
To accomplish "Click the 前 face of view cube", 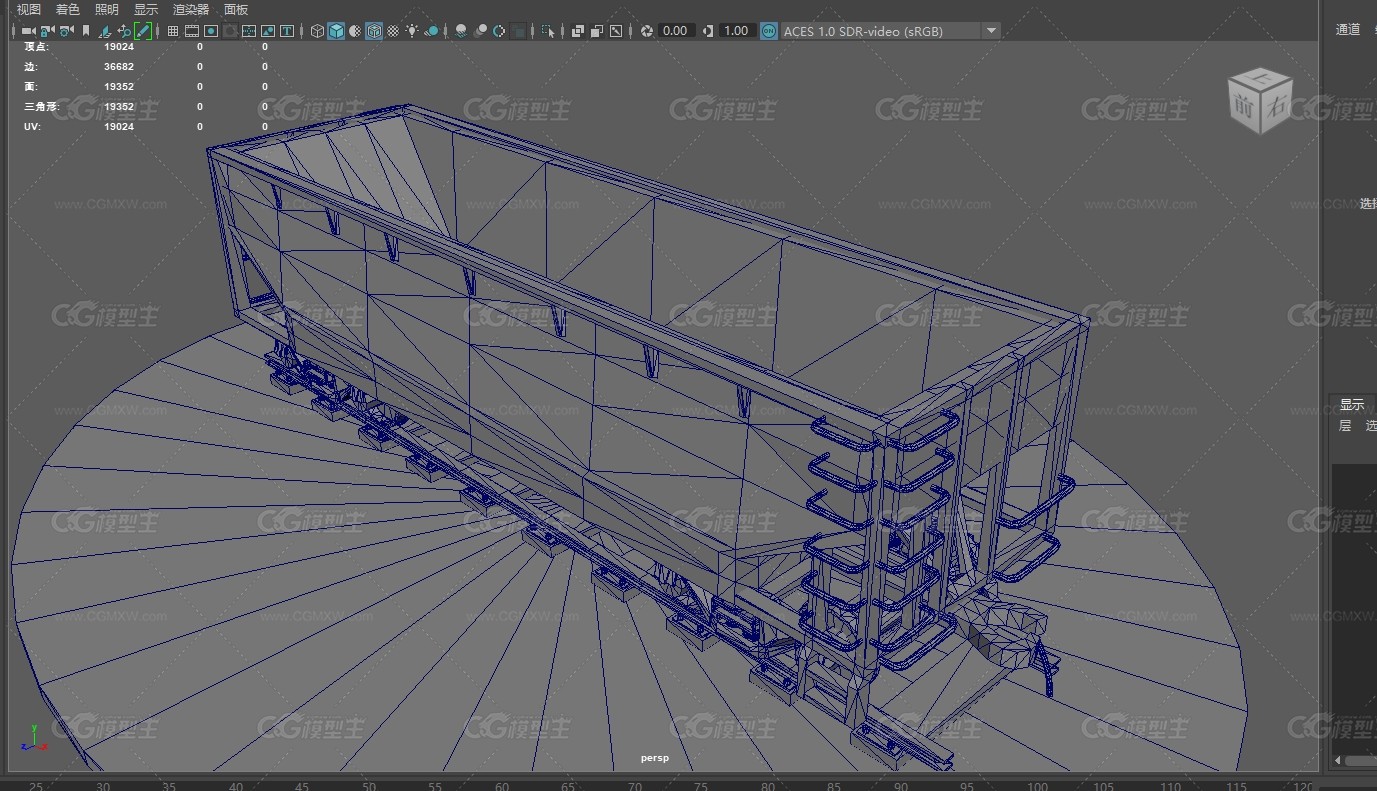I will click(1245, 109).
